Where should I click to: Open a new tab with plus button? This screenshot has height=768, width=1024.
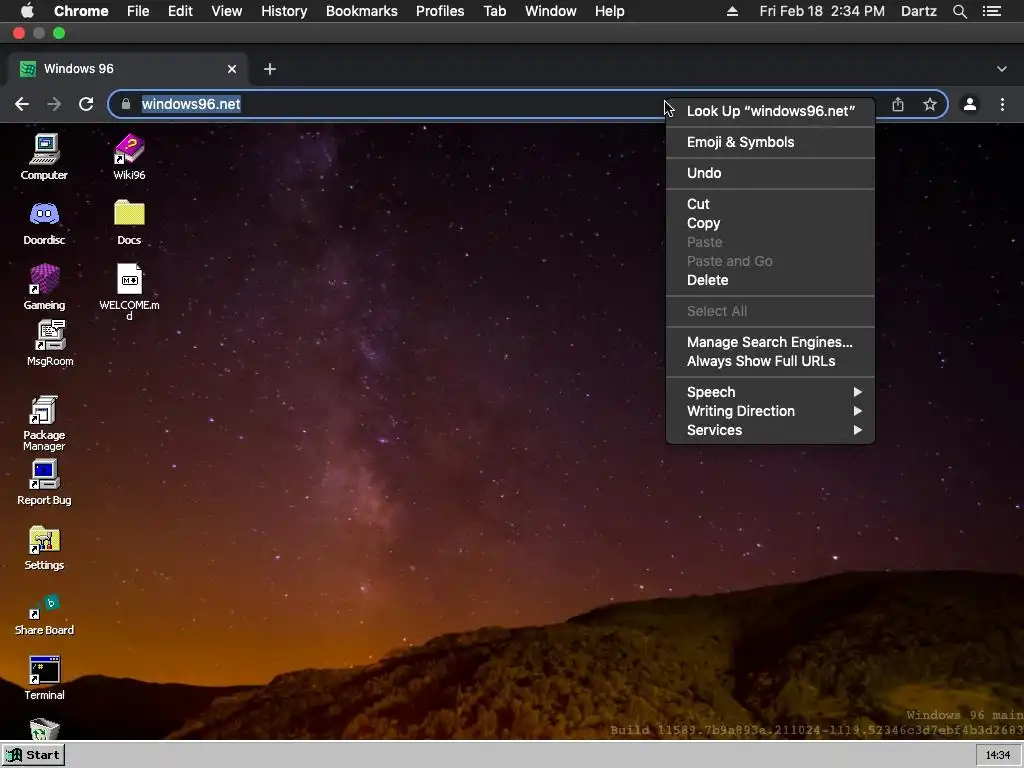click(x=270, y=69)
